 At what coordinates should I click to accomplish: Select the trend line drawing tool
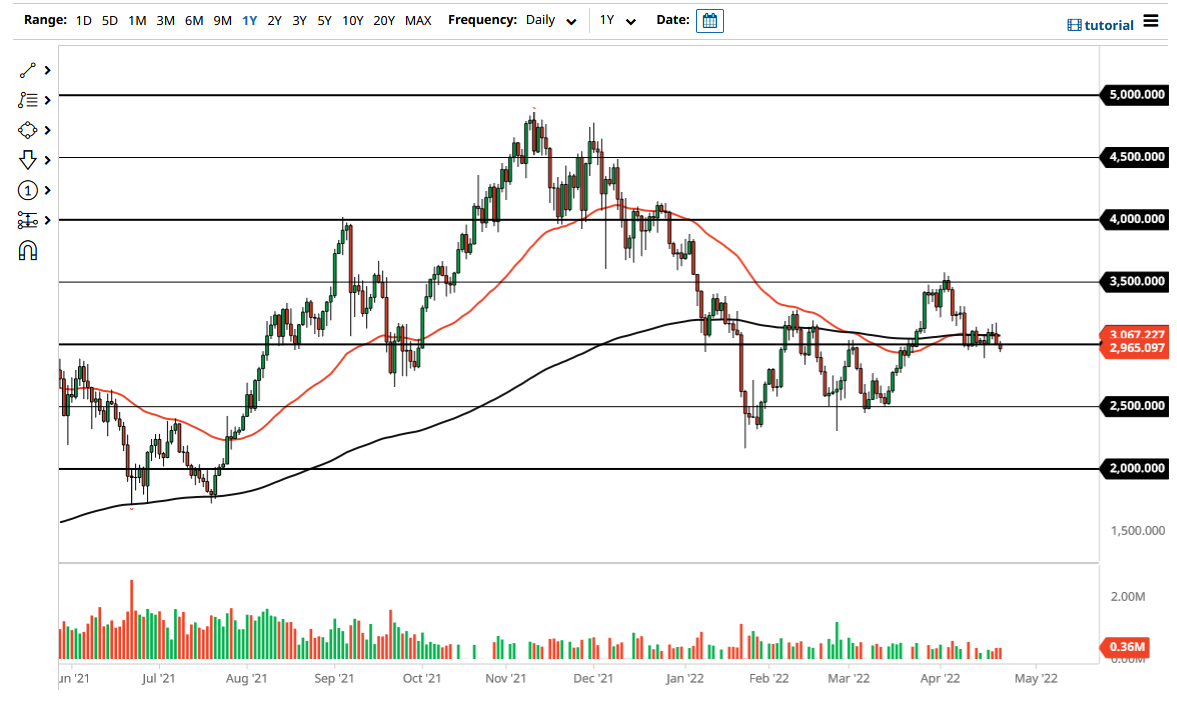point(28,71)
